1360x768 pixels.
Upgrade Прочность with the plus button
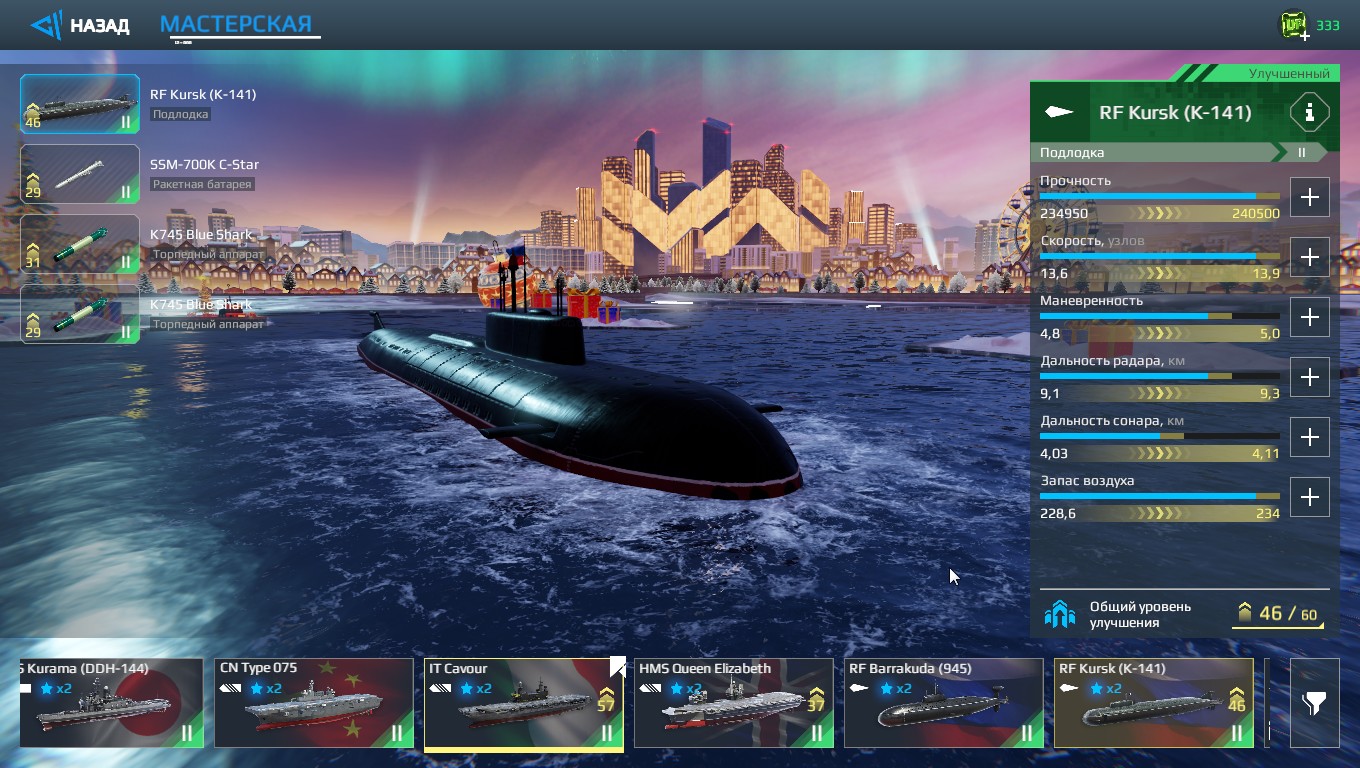[x=1309, y=197]
